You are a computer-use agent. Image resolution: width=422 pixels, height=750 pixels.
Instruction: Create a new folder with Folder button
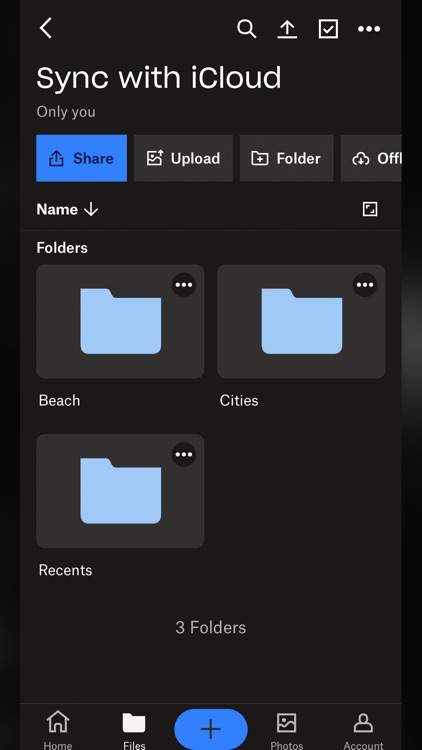[x=287, y=158]
